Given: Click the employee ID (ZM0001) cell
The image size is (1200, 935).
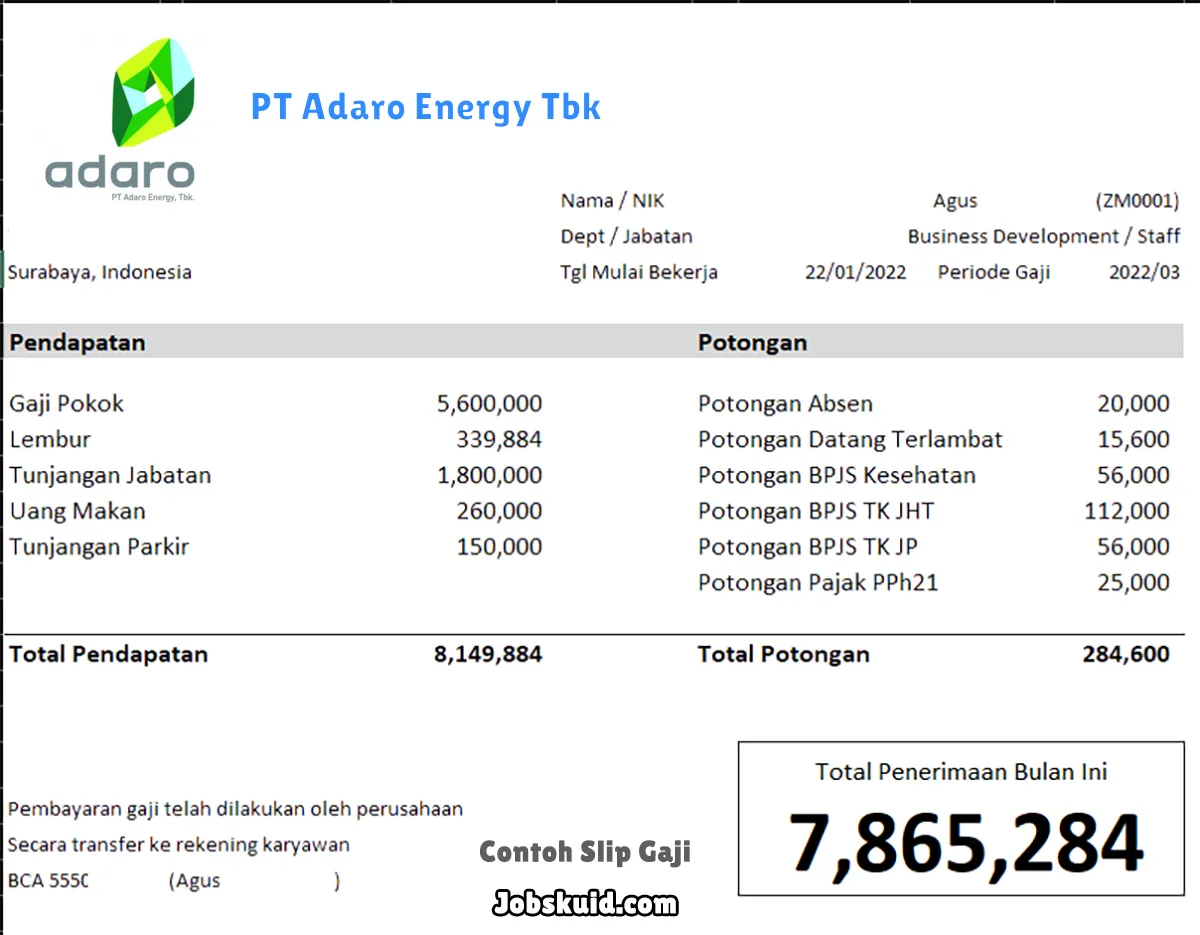Looking at the screenshot, I should tap(1137, 201).
